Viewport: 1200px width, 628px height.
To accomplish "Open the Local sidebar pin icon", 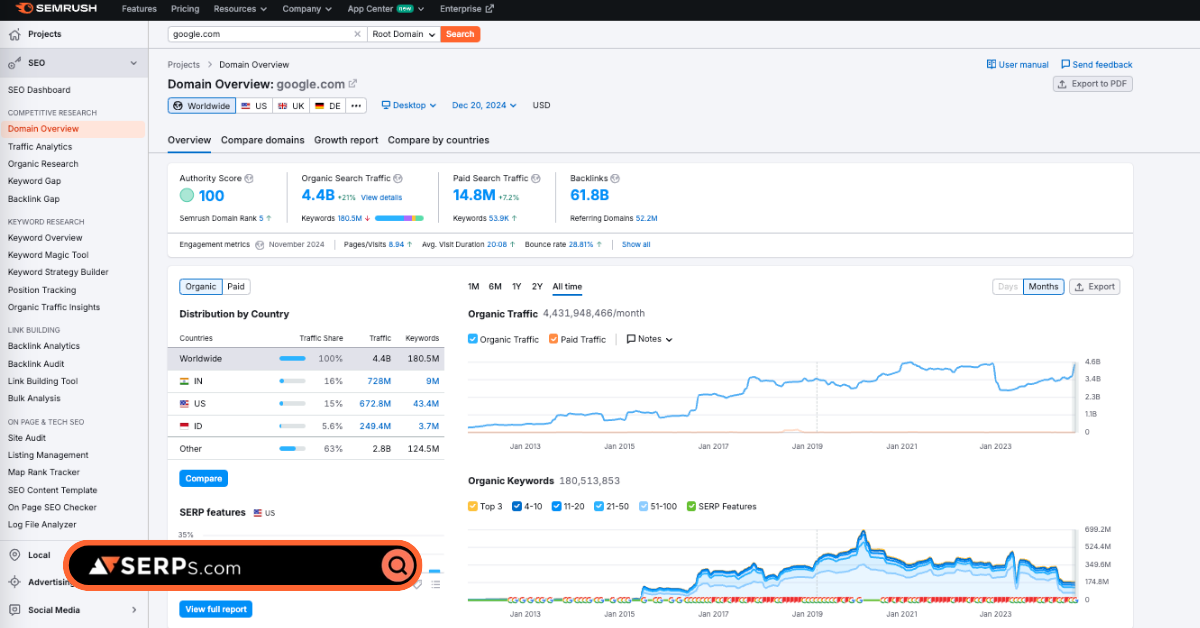I will click(x=15, y=555).
